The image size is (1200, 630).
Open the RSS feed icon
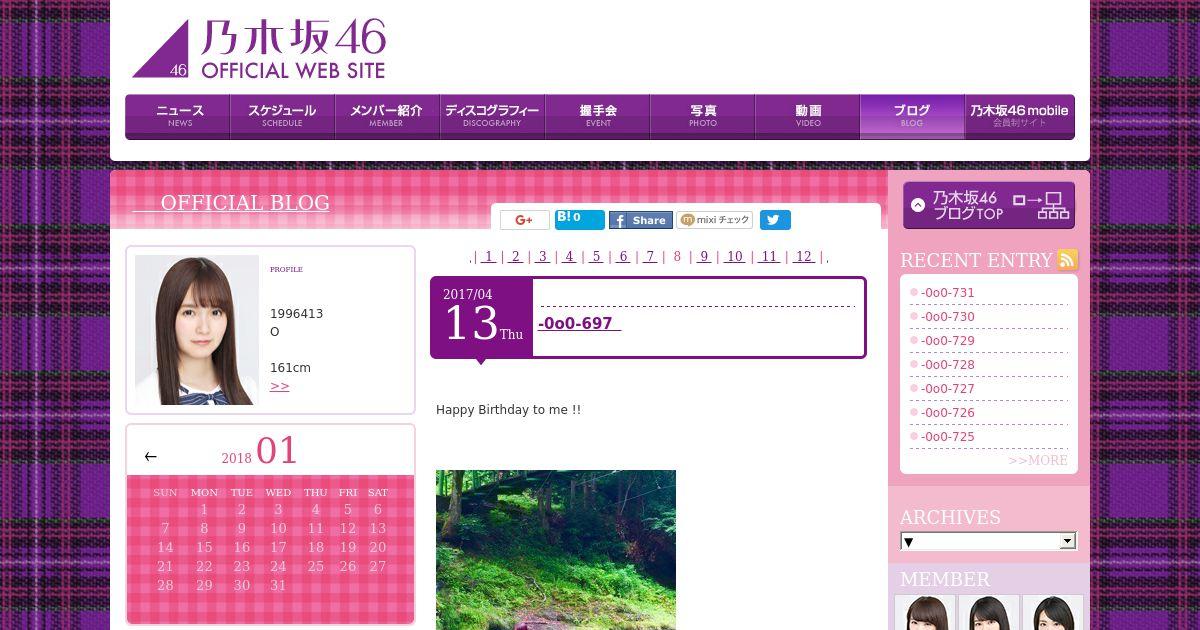pos(1068,260)
